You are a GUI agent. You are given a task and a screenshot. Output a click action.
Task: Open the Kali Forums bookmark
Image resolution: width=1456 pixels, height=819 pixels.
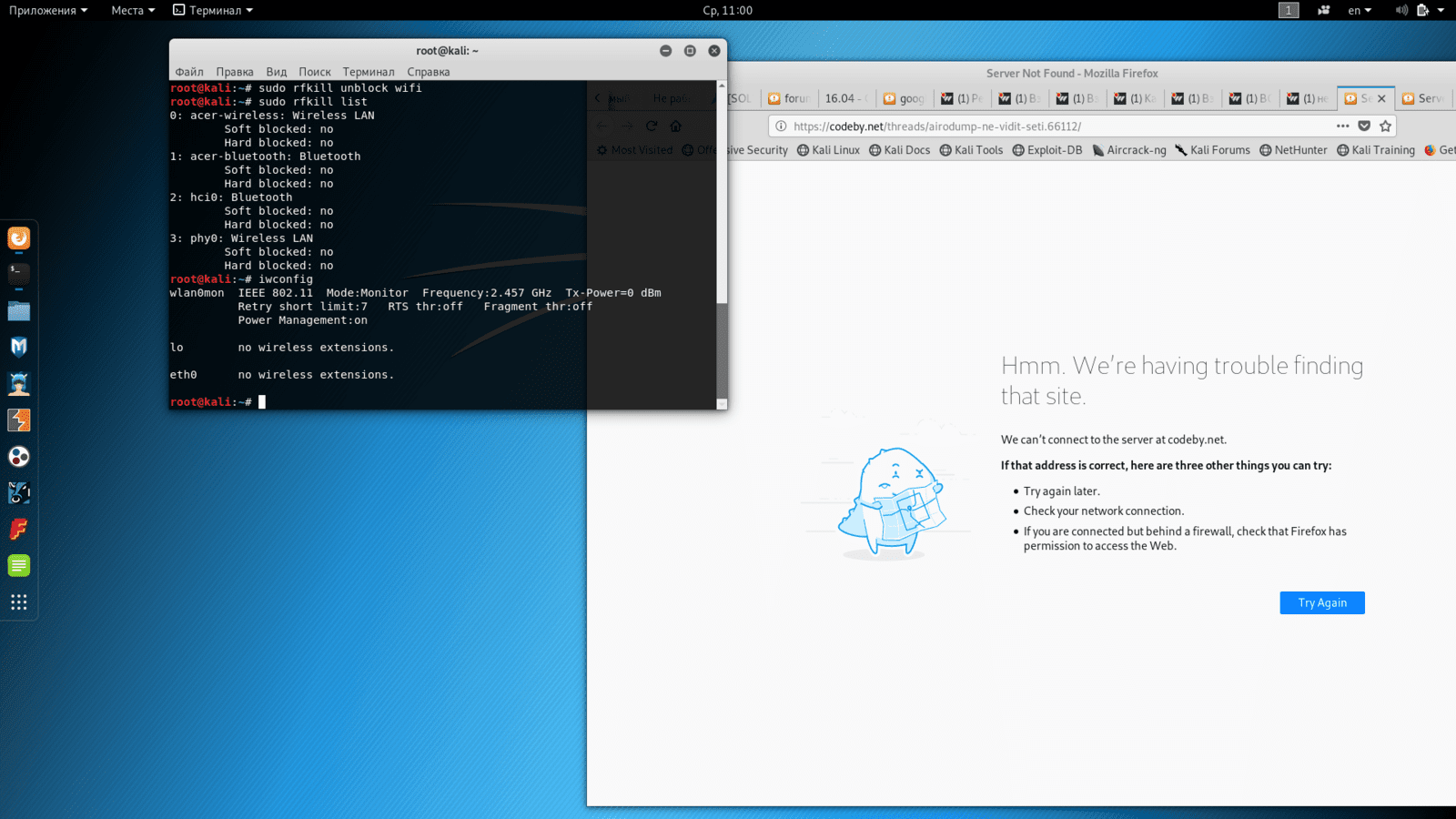[1212, 150]
